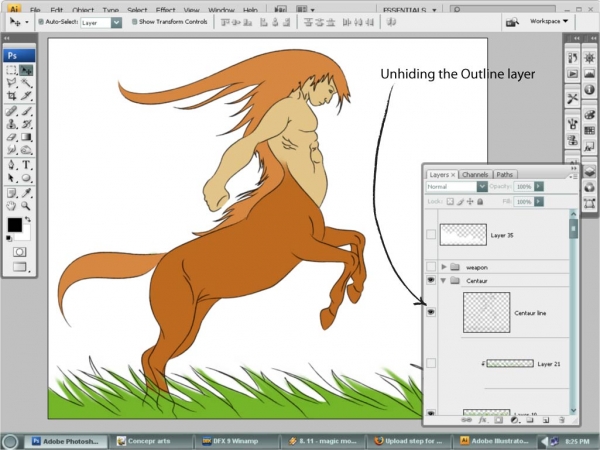Select the Ellipse shape tool
Image resolution: width=600 pixels, height=450 pixels.
(26, 178)
